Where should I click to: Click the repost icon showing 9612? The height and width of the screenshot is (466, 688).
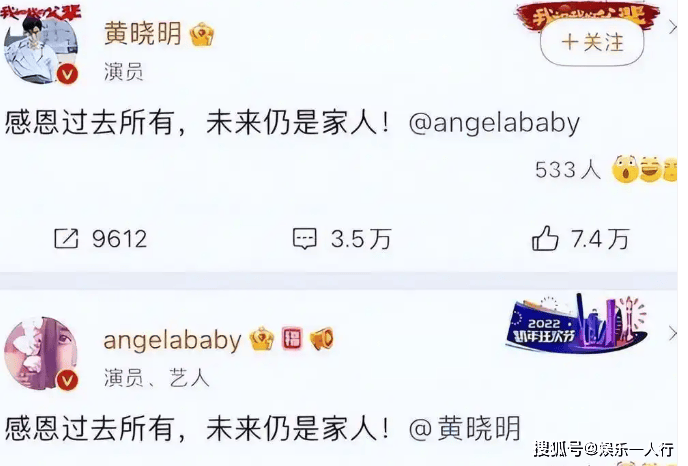66,239
